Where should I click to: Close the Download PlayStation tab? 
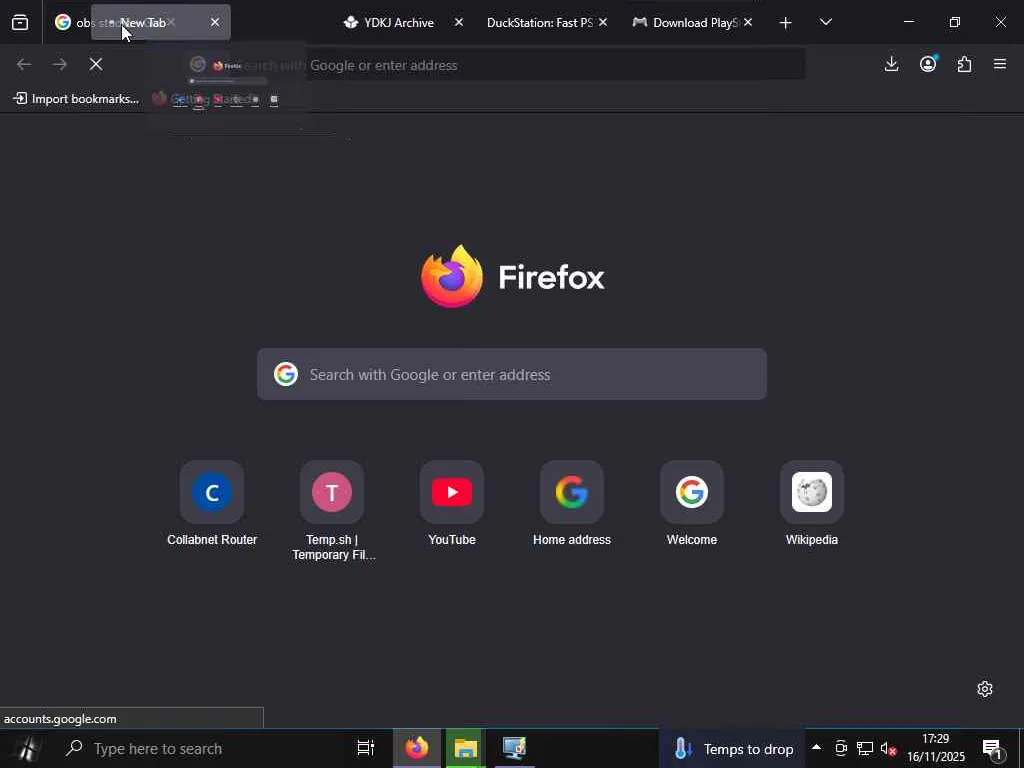click(x=748, y=23)
